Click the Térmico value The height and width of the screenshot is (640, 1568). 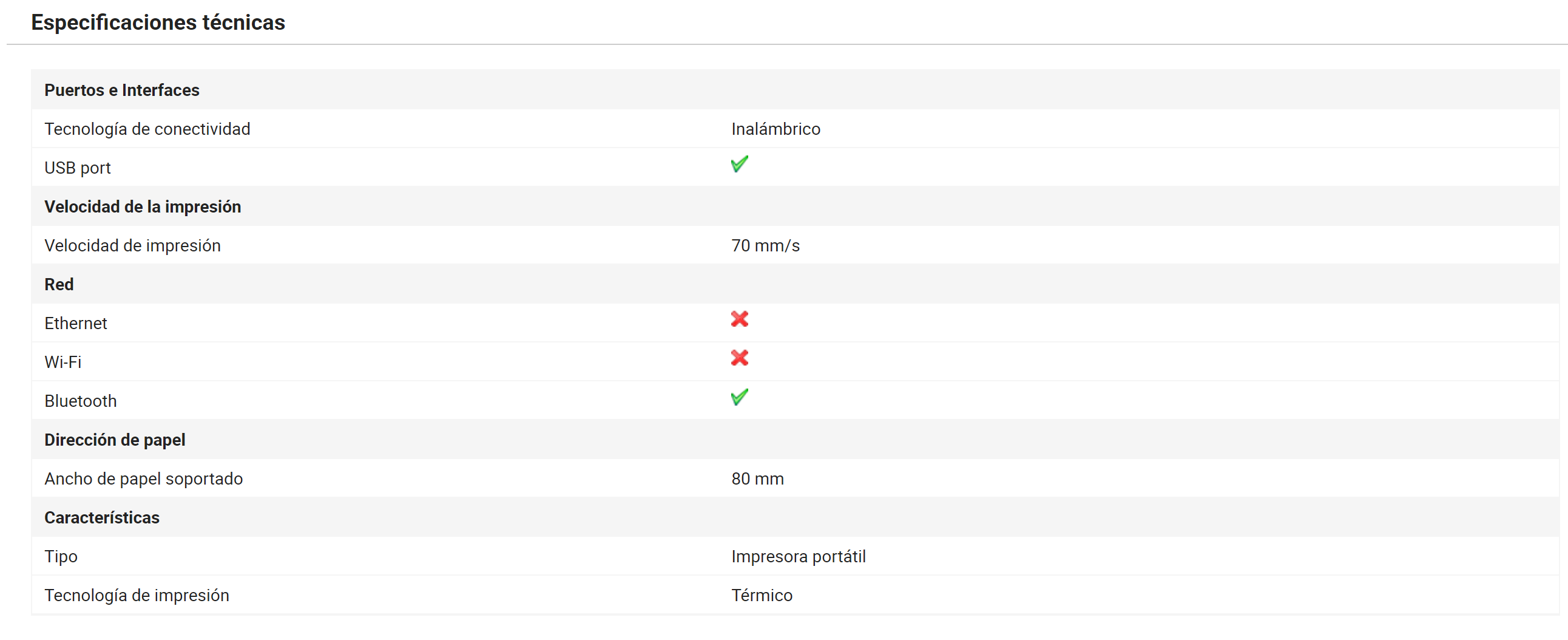[762, 596]
